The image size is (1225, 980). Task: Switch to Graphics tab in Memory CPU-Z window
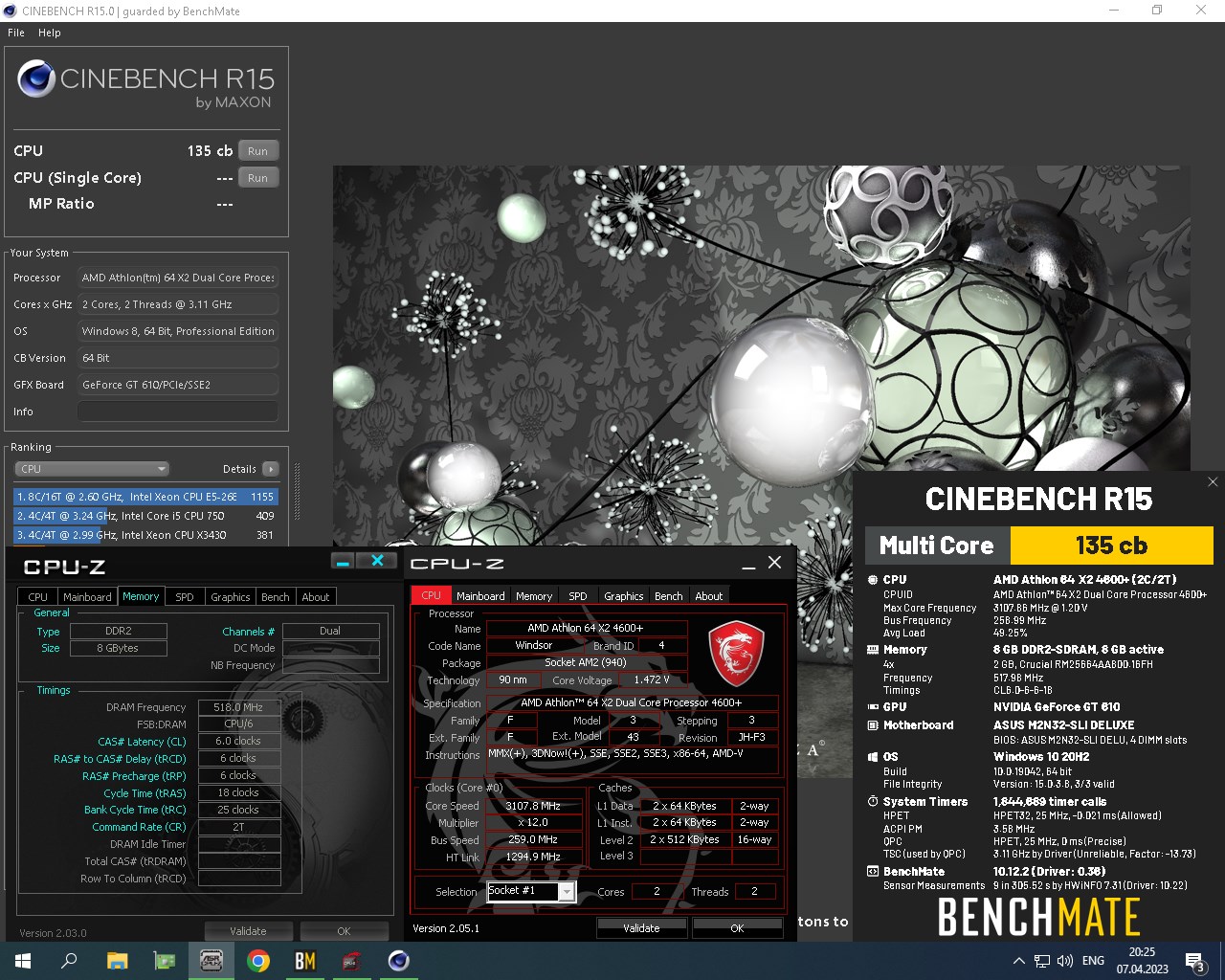[x=231, y=597]
